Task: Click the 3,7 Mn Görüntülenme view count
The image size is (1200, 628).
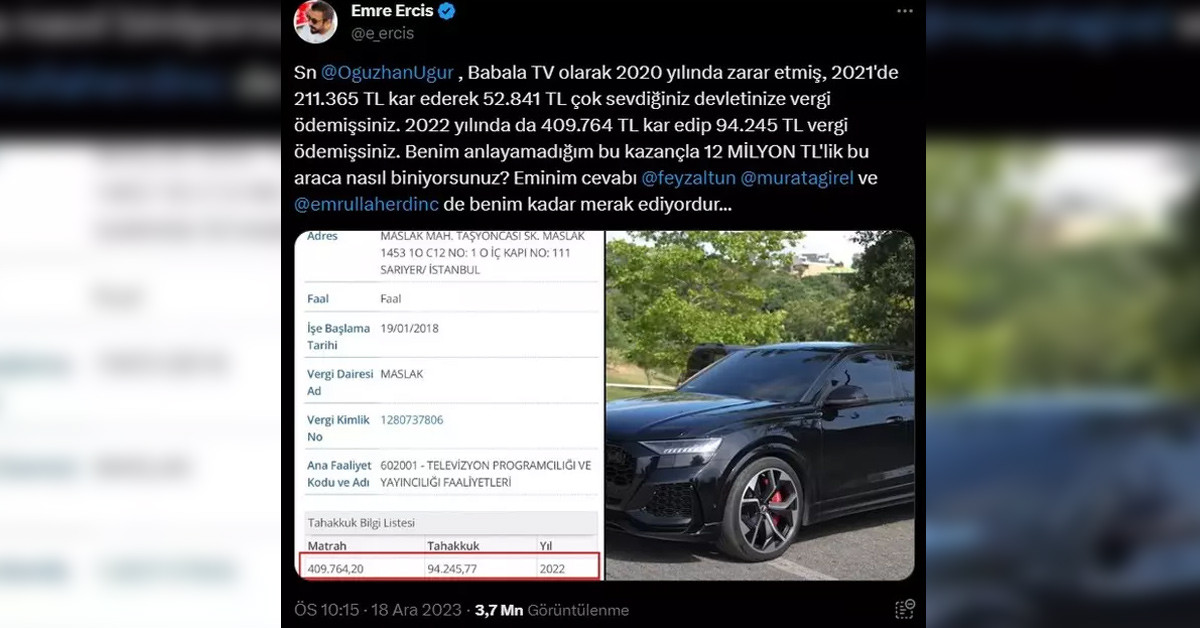Action: (x=551, y=609)
